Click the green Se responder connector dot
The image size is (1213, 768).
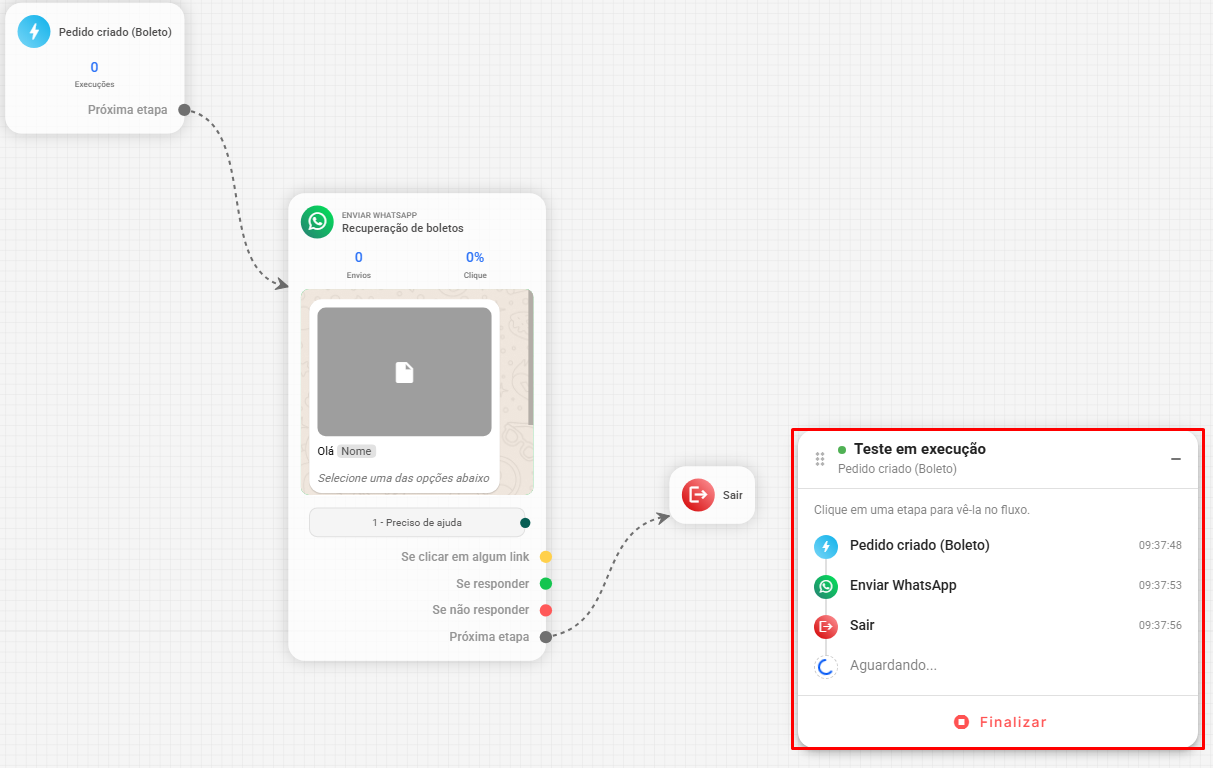click(x=546, y=584)
